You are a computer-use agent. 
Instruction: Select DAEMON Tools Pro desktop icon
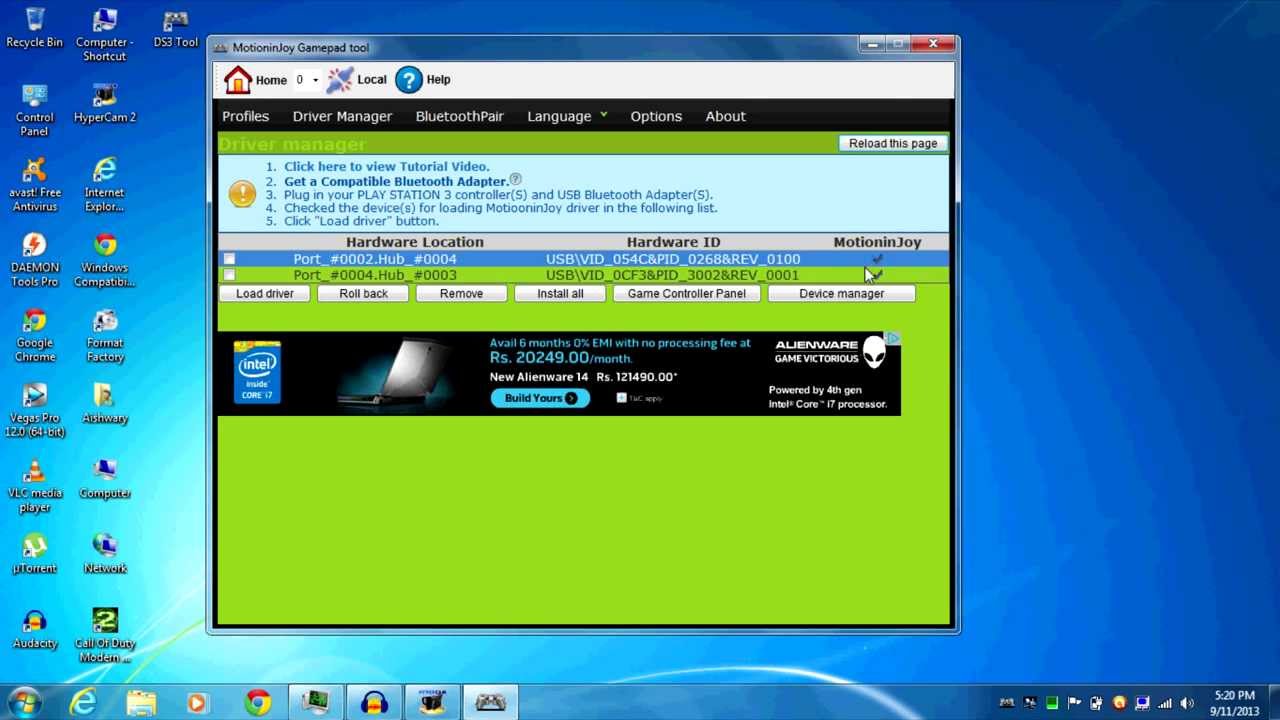[x=34, y=260]
